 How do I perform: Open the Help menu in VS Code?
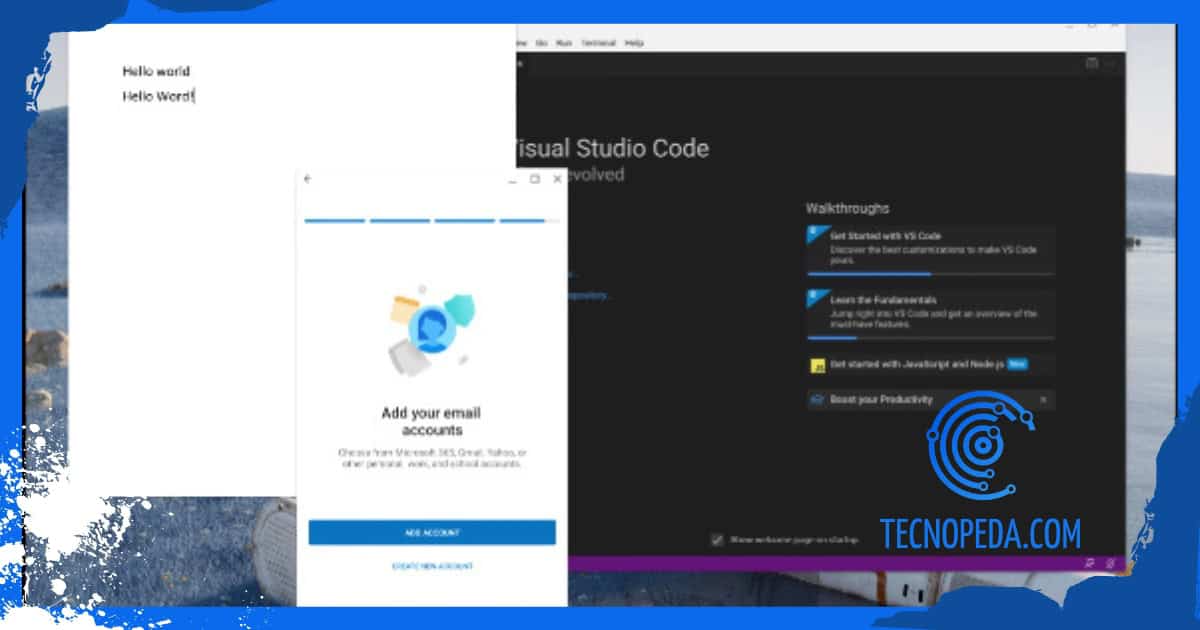pos(634,43)
